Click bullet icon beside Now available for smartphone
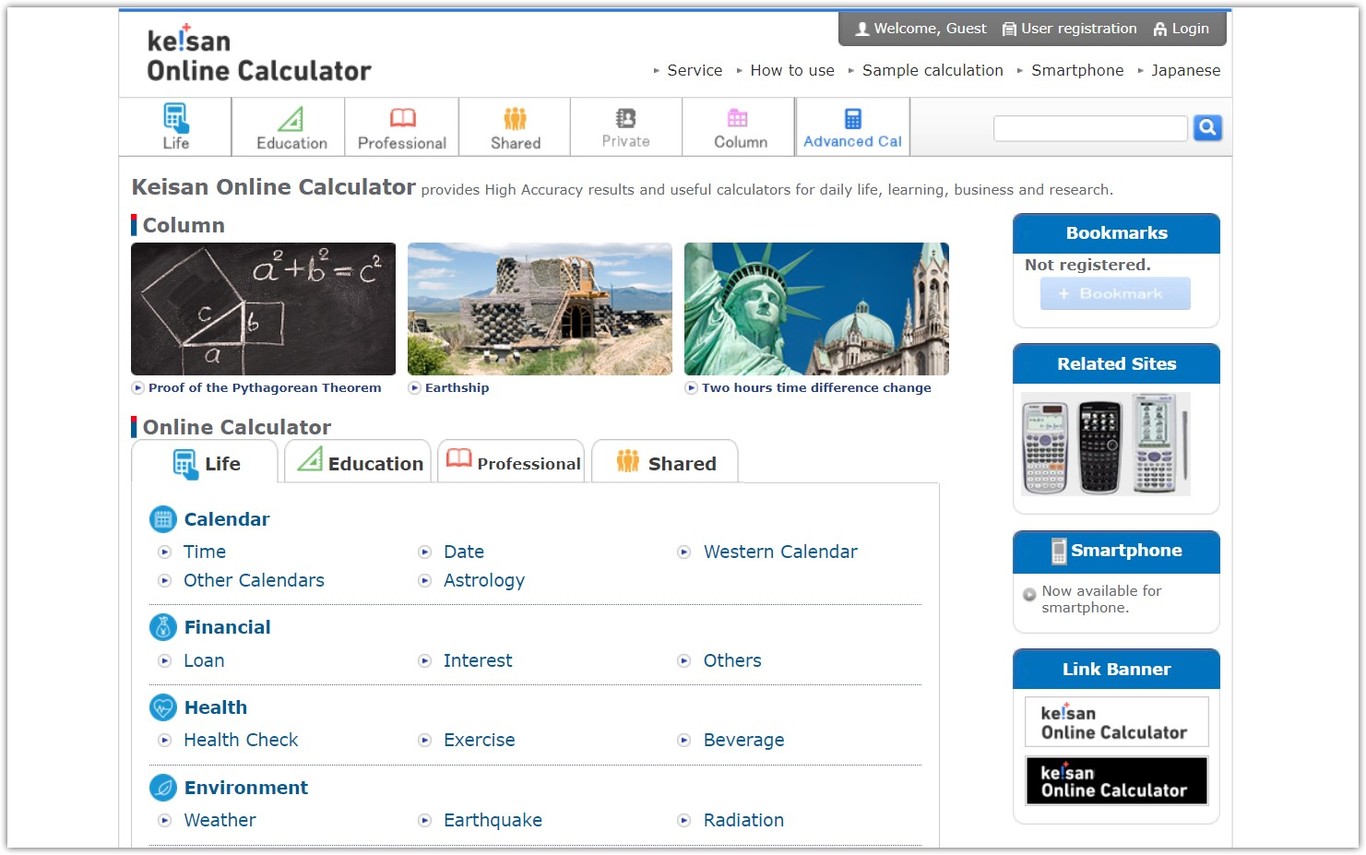 pyautogui.click(x=1030, y=595)
